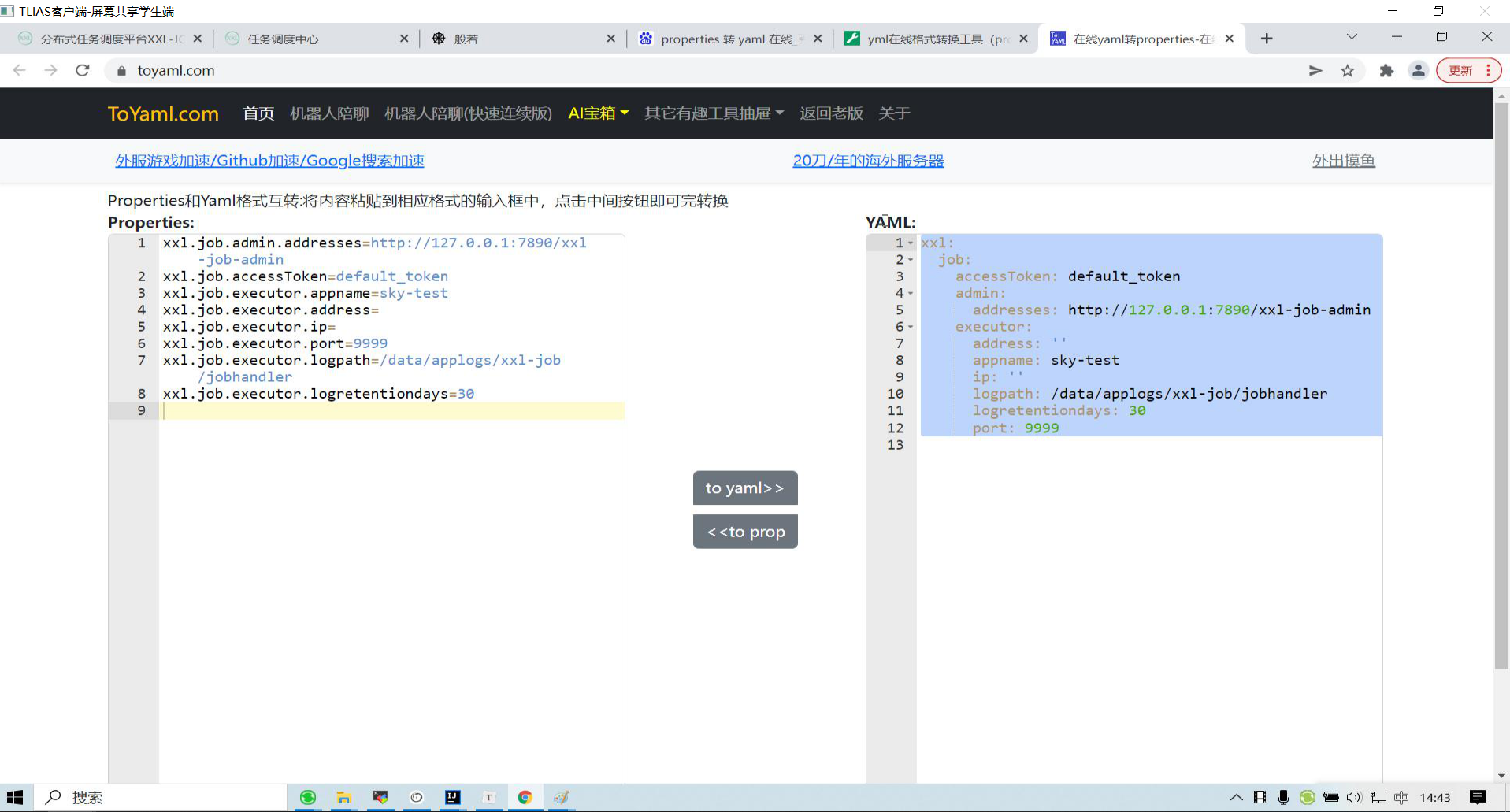Open the tab search dropdown chevron

(x=1352, y=36)
